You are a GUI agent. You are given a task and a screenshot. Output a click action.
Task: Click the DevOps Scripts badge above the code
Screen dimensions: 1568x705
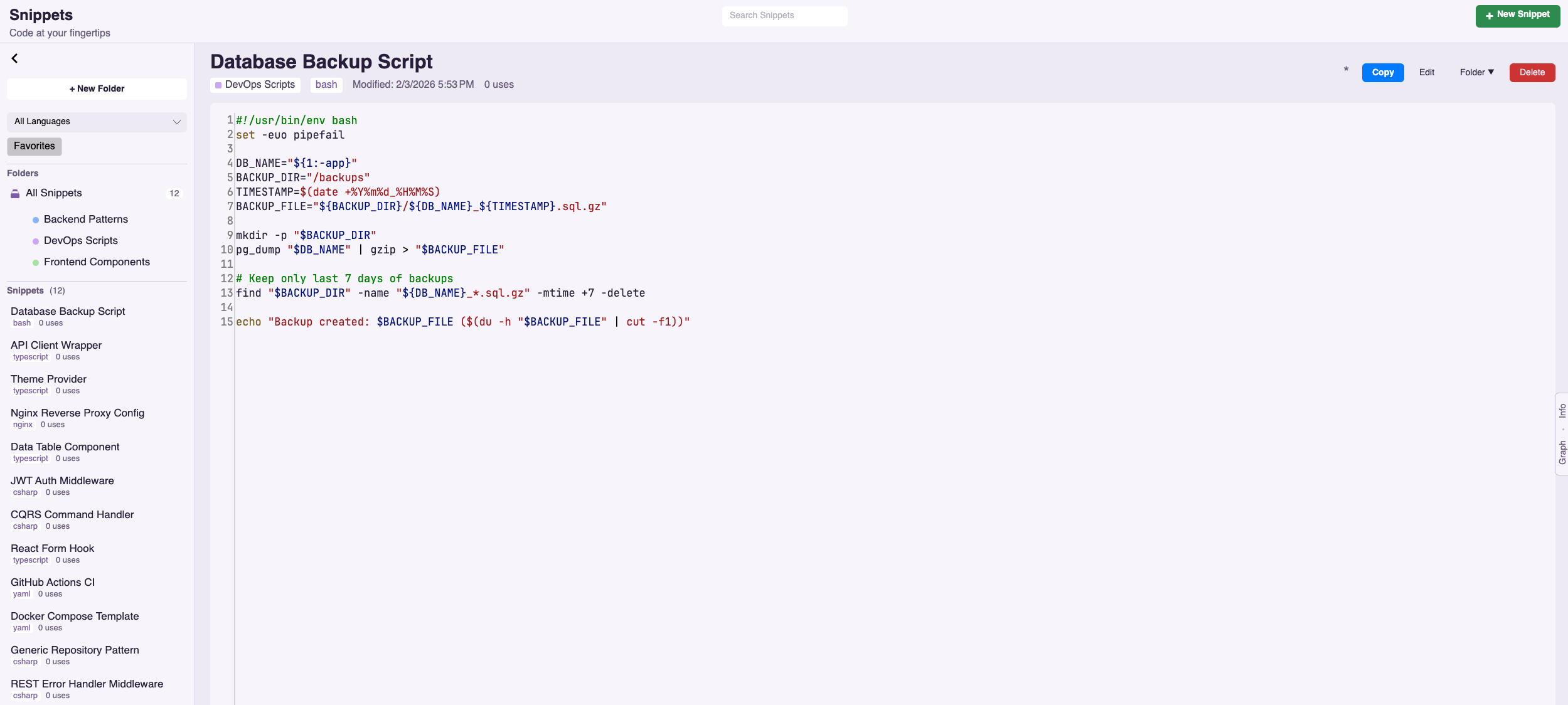[x=255, y=85]
